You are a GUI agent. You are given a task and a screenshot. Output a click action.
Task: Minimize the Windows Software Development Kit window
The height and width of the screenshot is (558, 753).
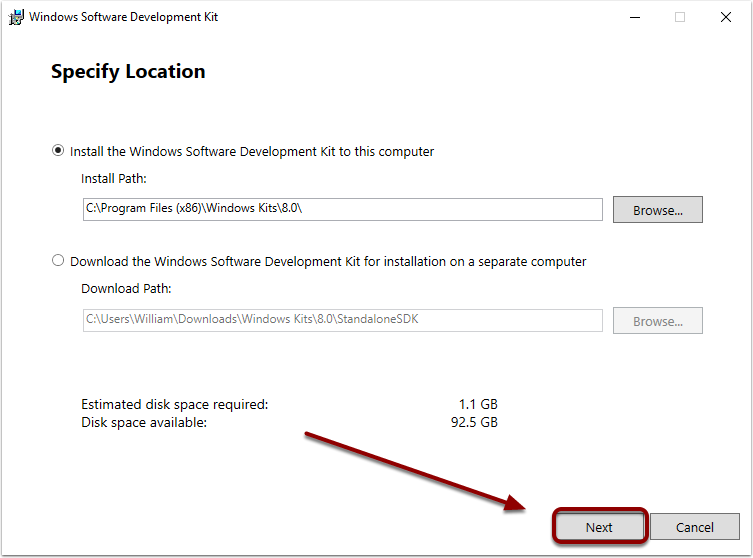tap(635, 17)
